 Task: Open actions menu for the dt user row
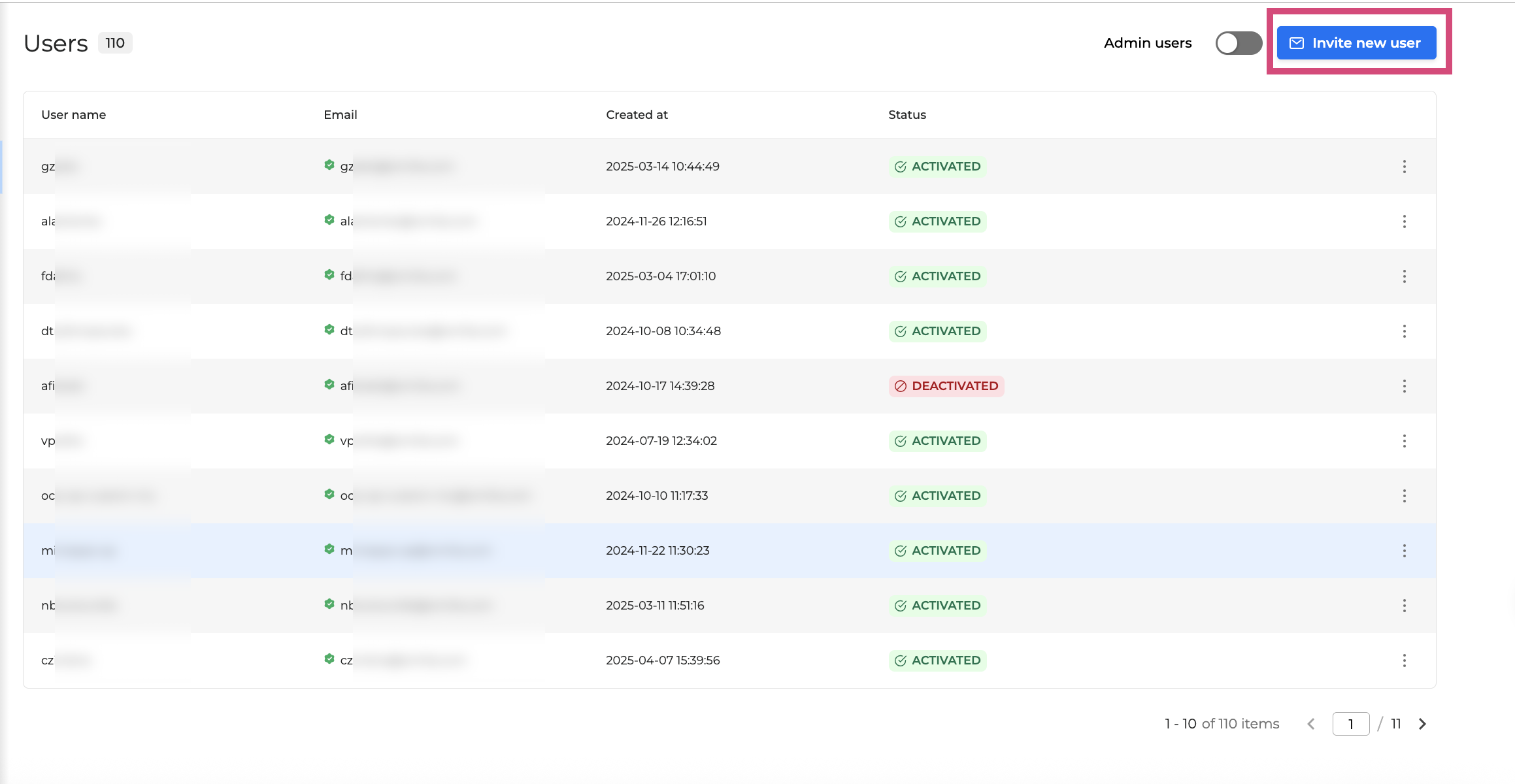point(1404,331)
